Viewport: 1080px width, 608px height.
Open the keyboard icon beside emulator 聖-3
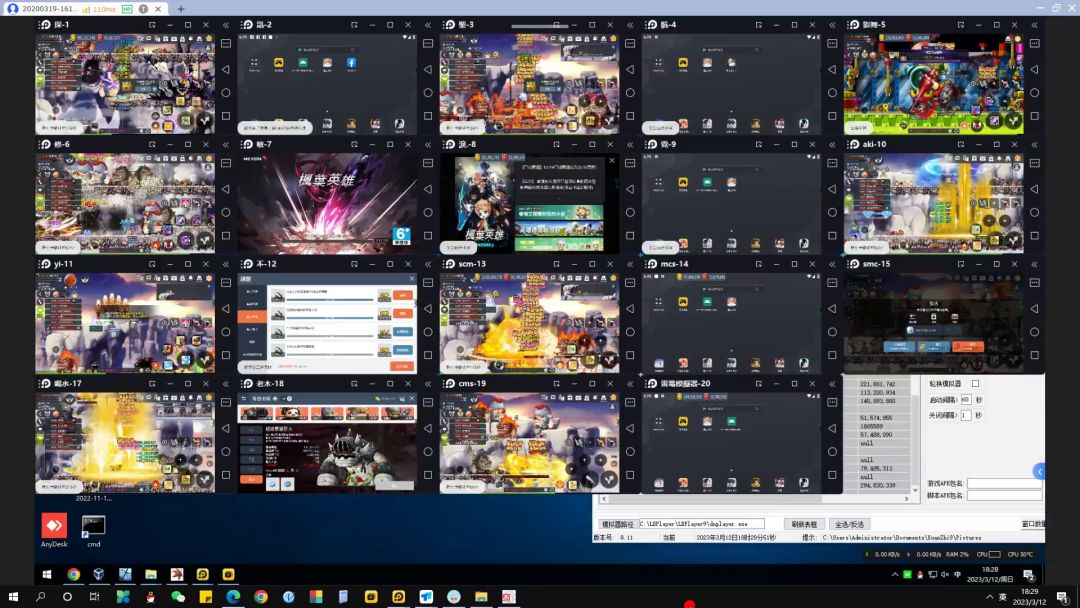coord(629,43)
